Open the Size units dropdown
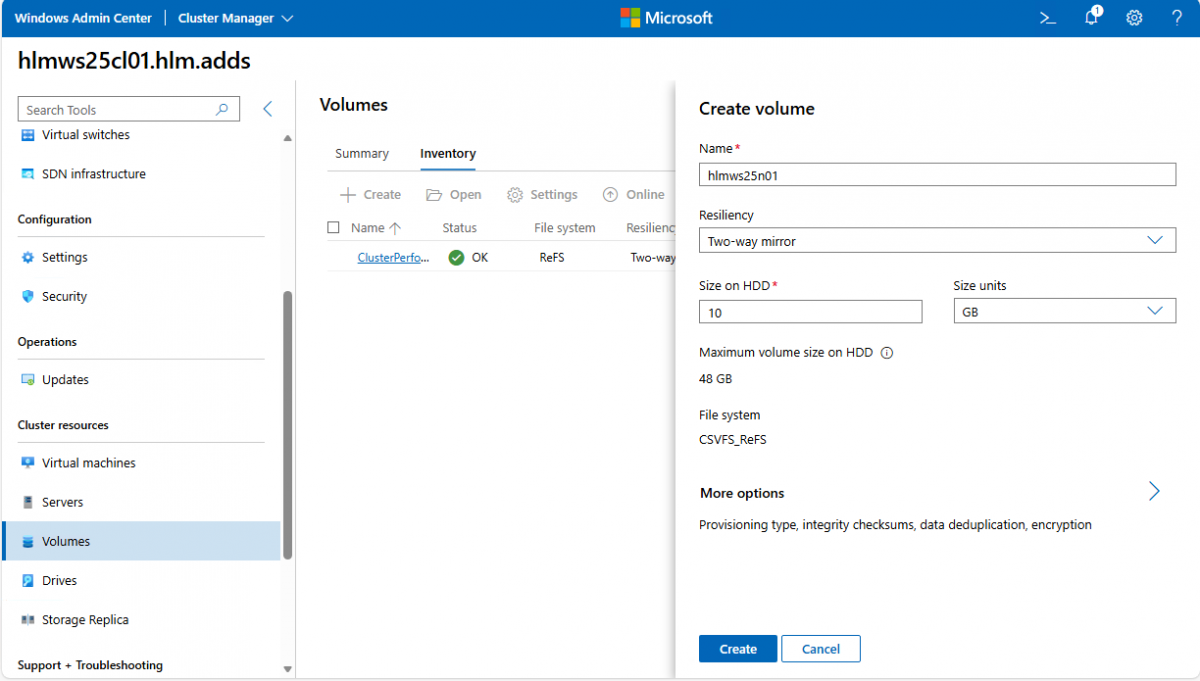1200x681 pixels. [x=1064, y=312]
